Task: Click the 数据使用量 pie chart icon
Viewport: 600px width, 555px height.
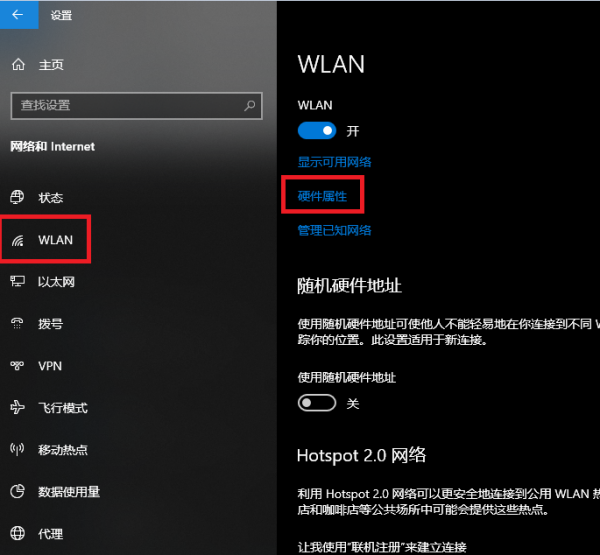Action: pyautogui.click(x=17, y=491)
